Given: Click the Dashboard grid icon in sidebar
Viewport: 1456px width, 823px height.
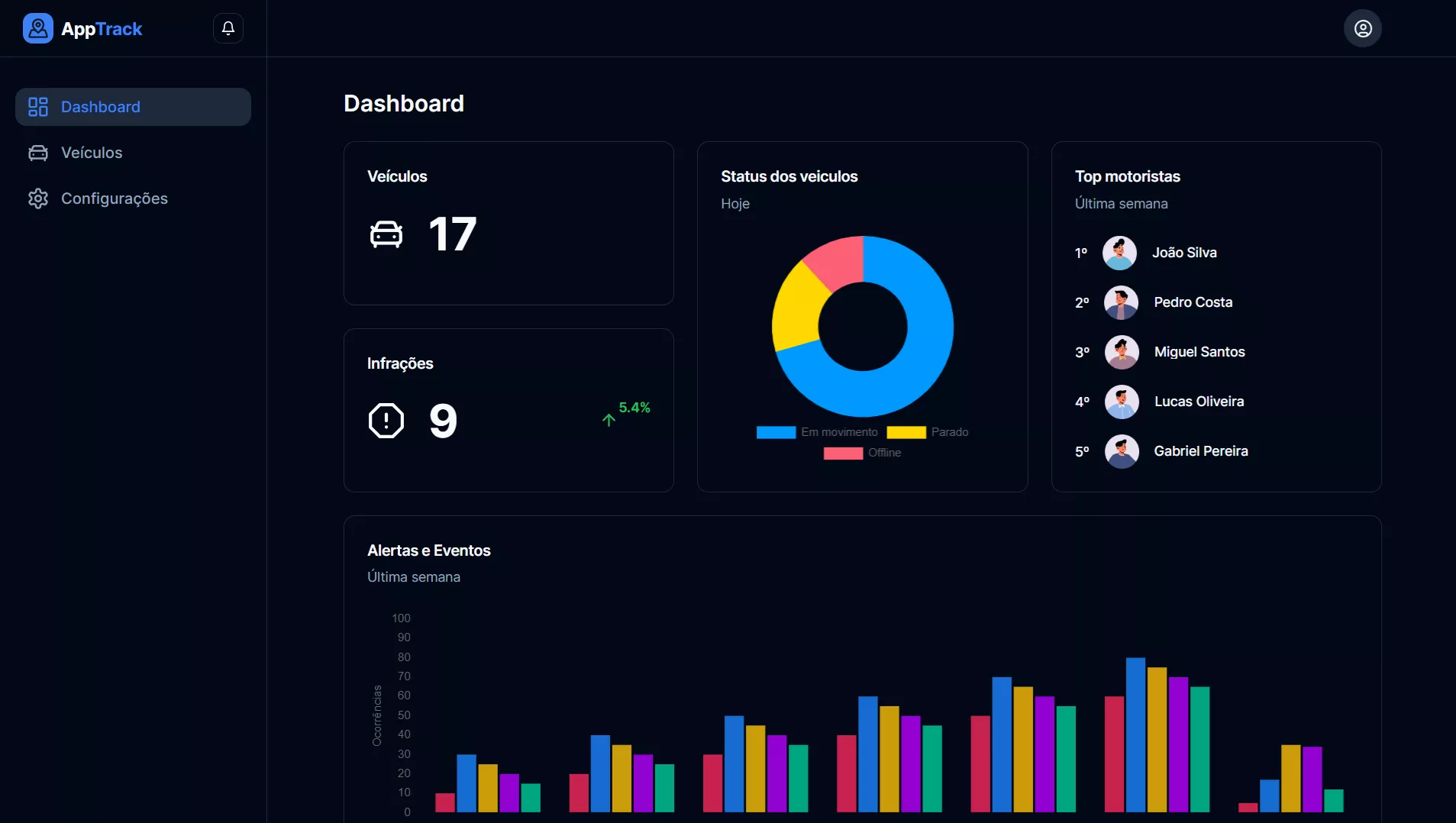Looking at the screenshot, I should (38, 107).
